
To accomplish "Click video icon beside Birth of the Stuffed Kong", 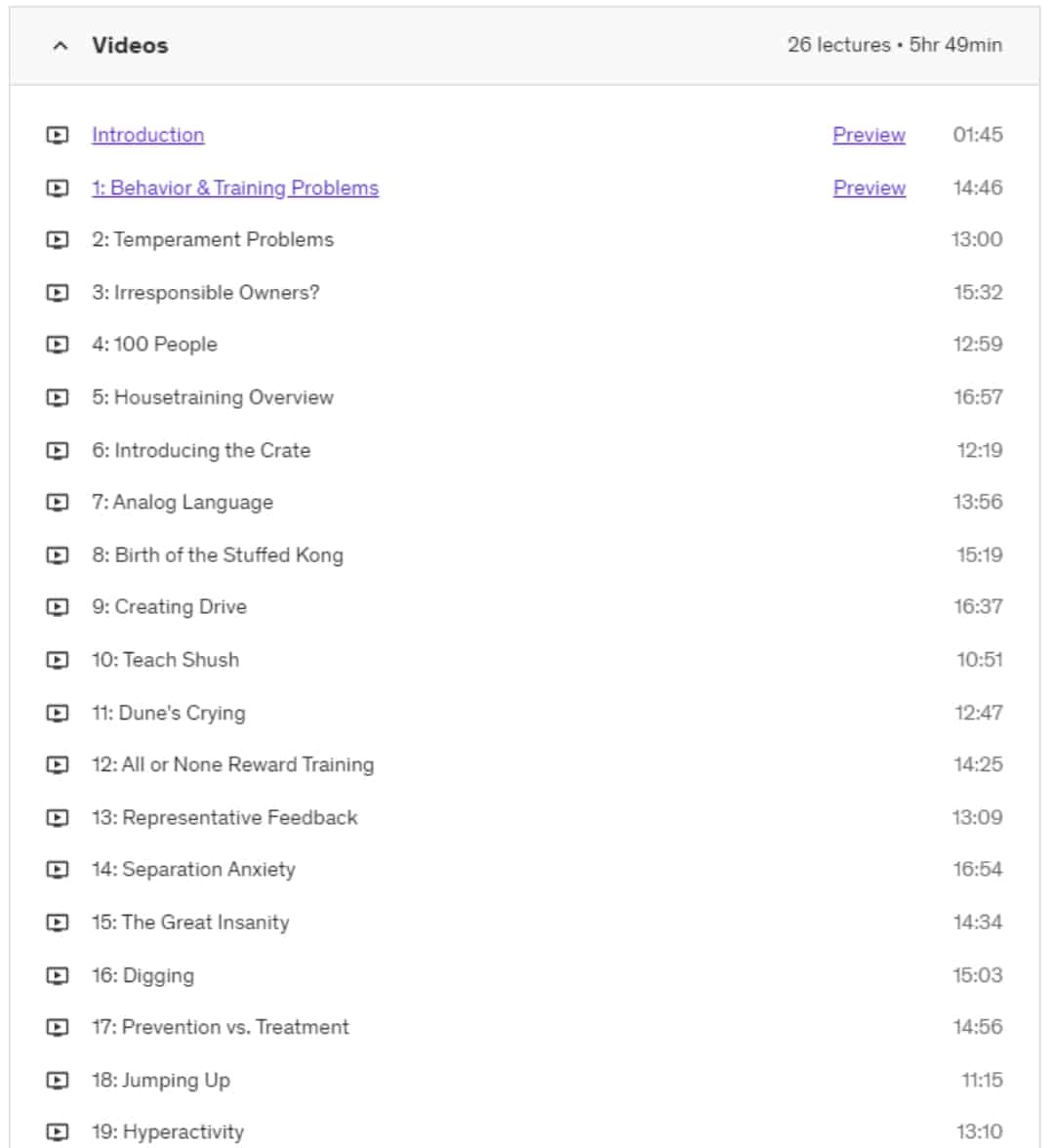I will [x=57, y=554].
